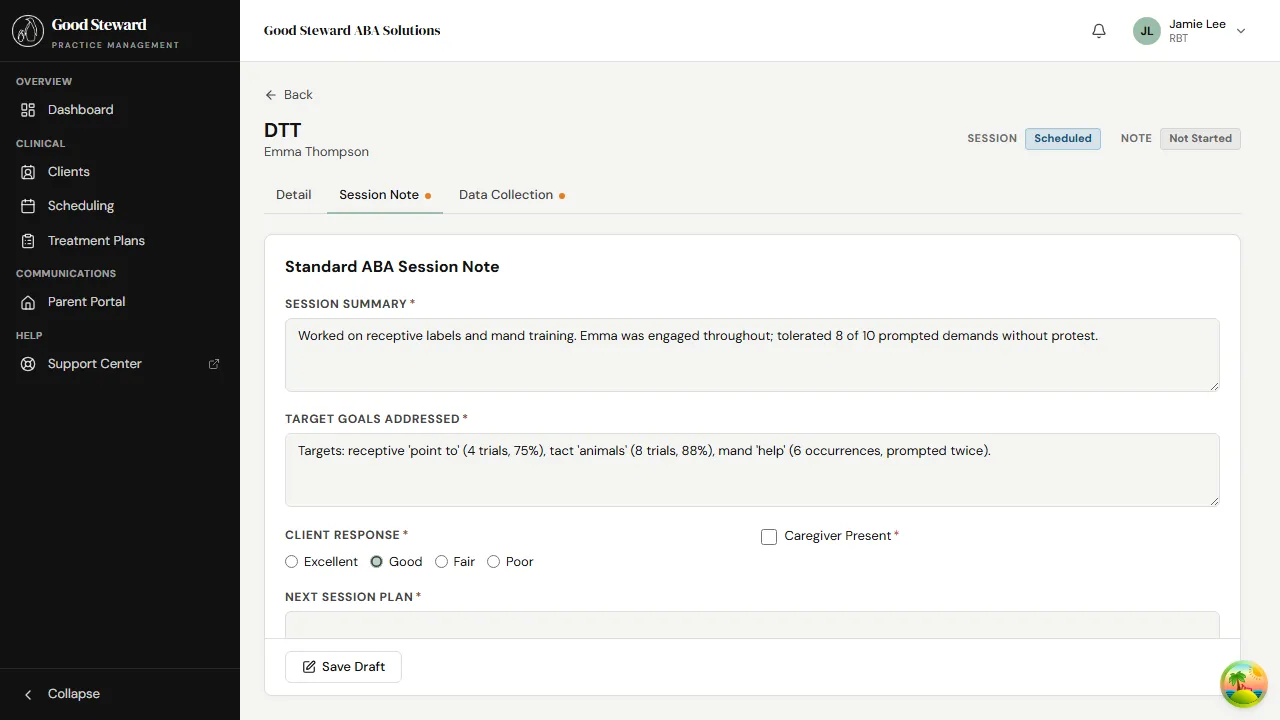Open the Data Collection tab
The height and width of the screenshot is (720, 1280).
click(x=506, y=195)
